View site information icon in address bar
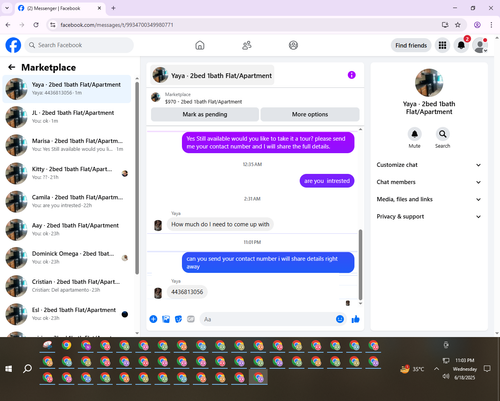This screenshot has height=401, width=500. [53, 25]
